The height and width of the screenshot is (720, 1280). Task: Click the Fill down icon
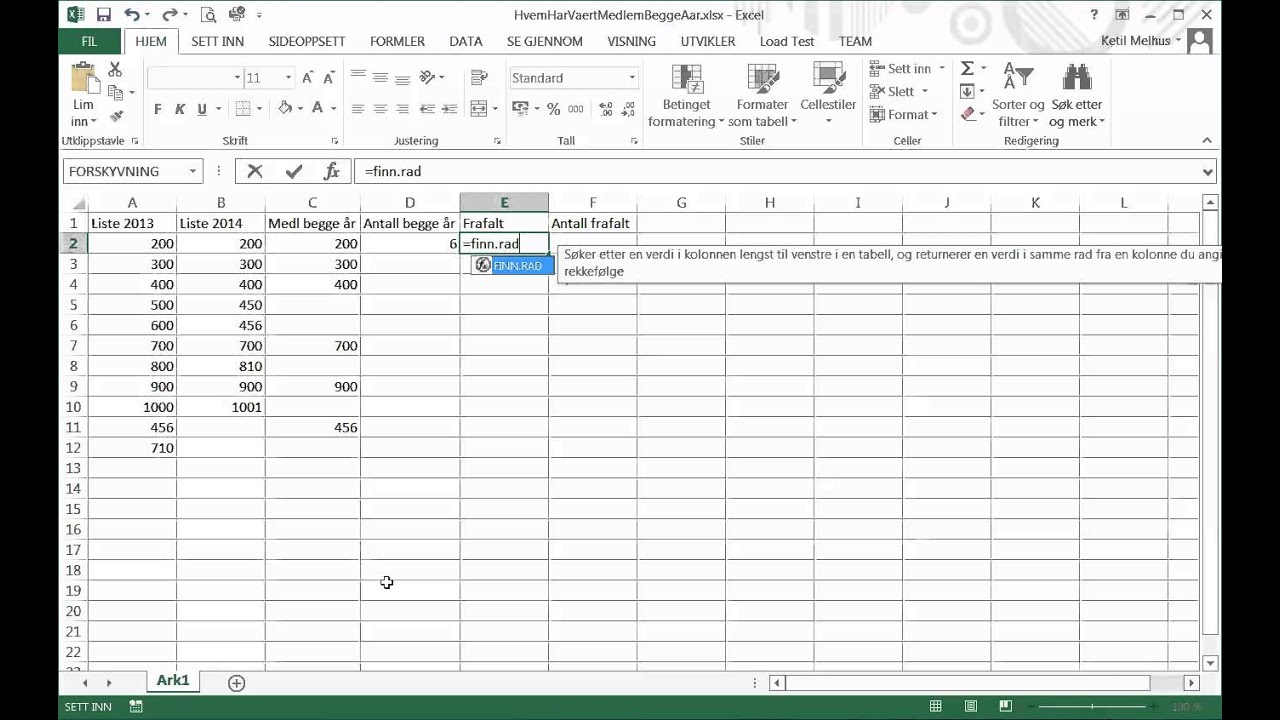[x=967, y=91]
